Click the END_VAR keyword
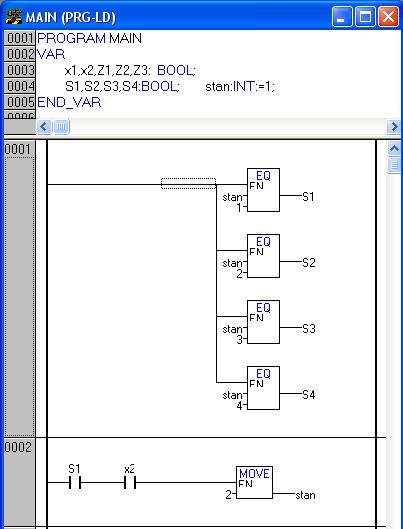403x529 pixels. (69, 102)
